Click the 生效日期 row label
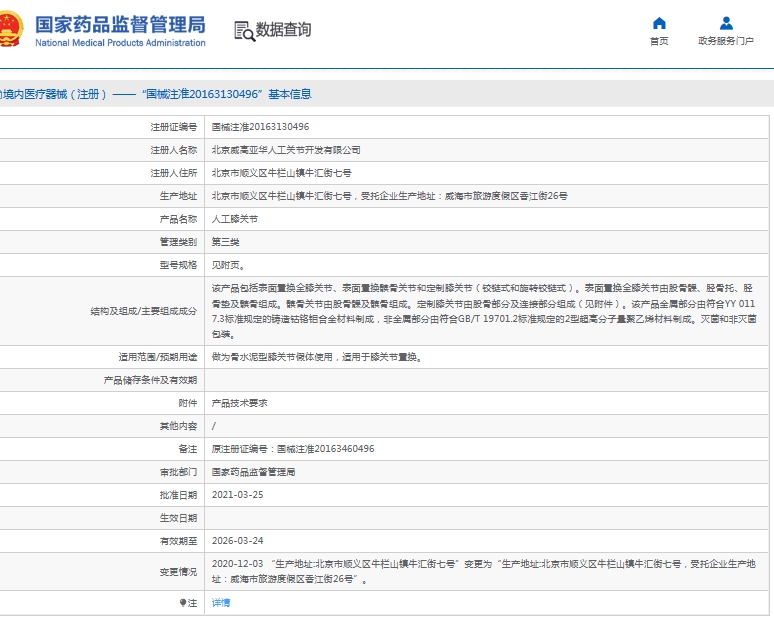 (178, 518)
